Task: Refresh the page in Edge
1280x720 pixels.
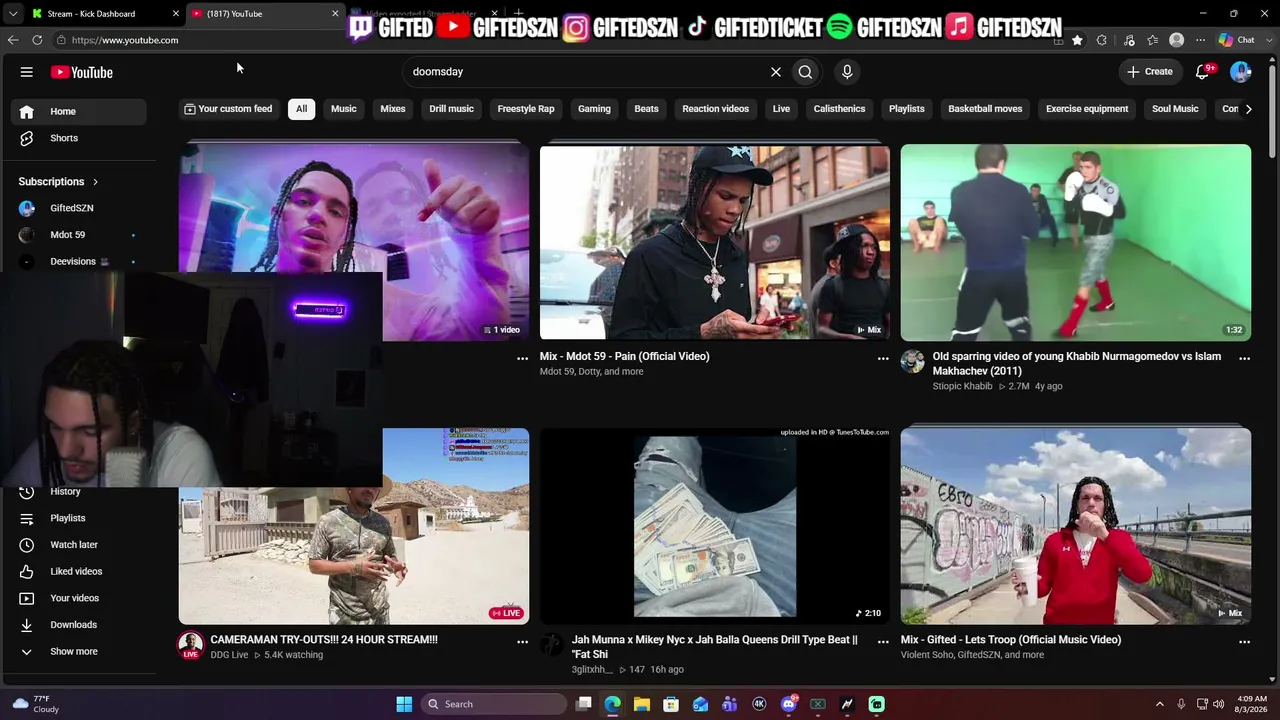Action: pos(37,40)
